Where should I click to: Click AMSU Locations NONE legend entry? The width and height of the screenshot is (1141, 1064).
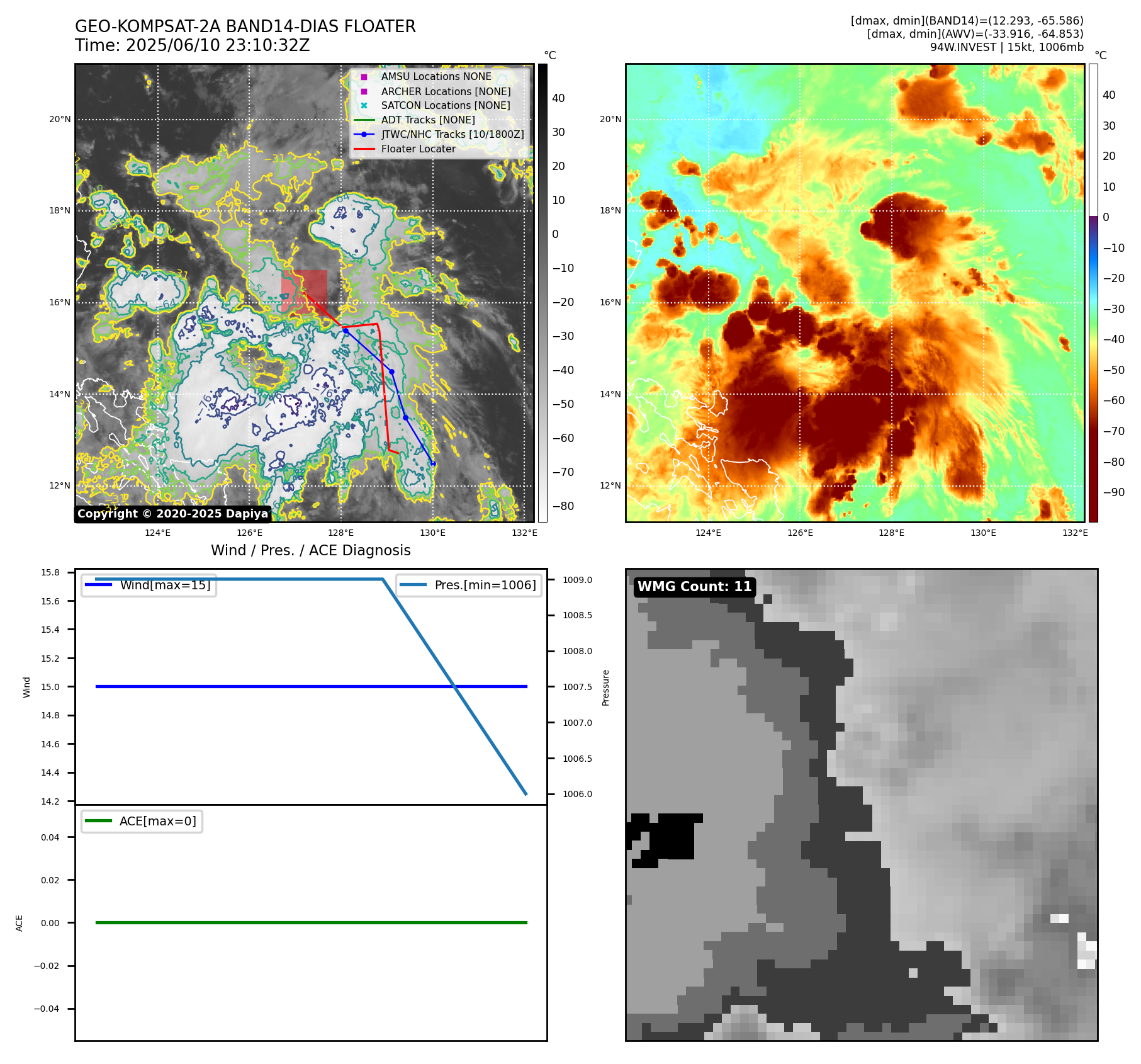pyautogui.click(x=436, y=76)
